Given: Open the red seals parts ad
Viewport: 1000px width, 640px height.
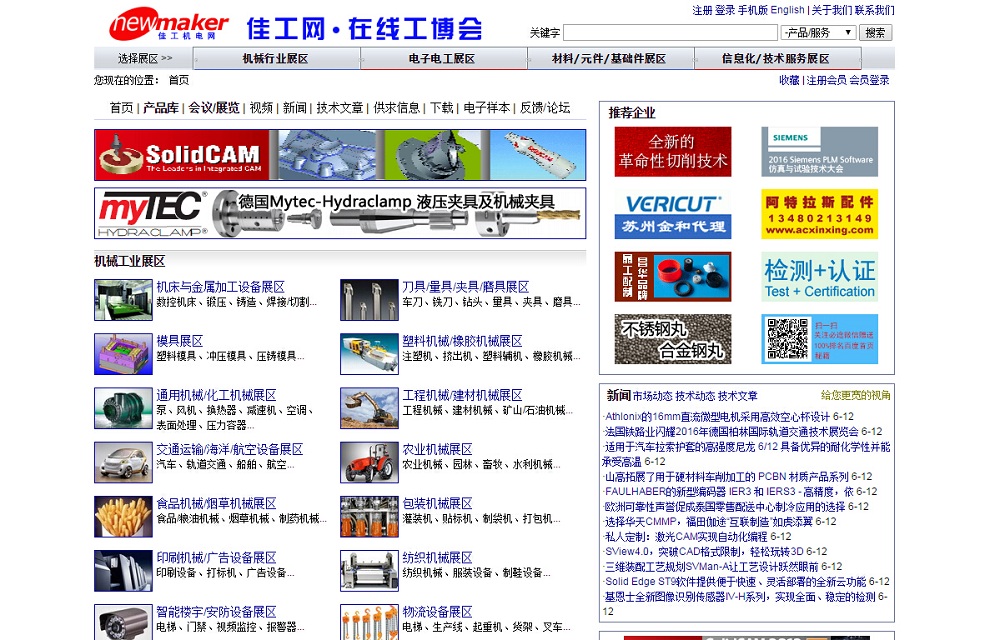Looking at the screenshot, I should tap(673, 277).
